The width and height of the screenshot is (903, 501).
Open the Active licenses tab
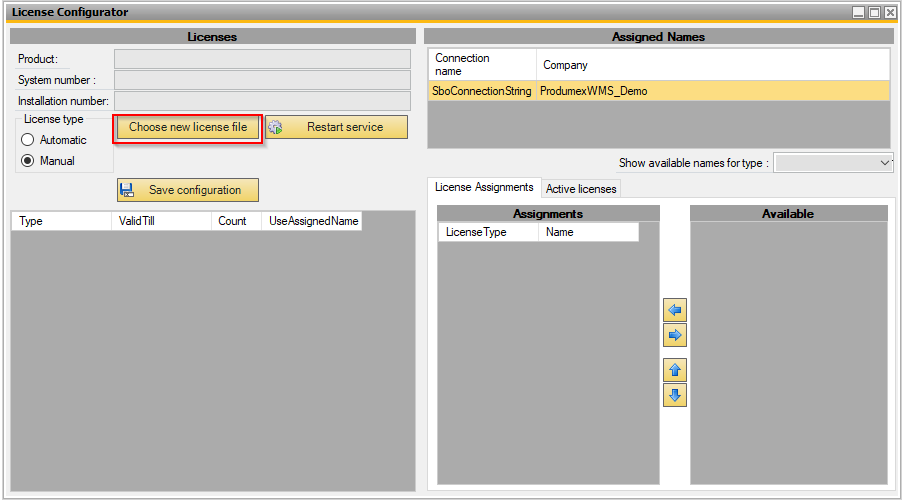pyautogui.click(x=581, y=189)
